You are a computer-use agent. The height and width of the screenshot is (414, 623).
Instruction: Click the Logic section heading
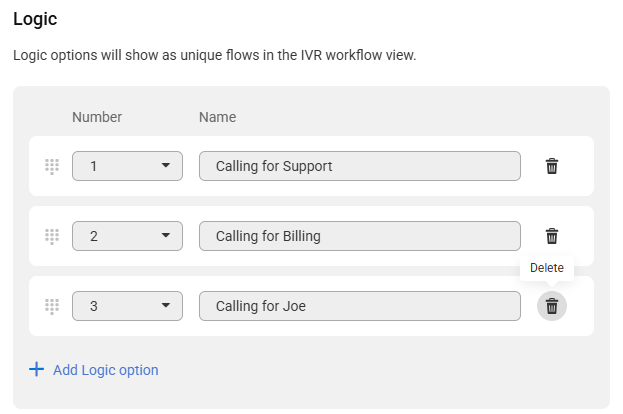pos(35,19)
